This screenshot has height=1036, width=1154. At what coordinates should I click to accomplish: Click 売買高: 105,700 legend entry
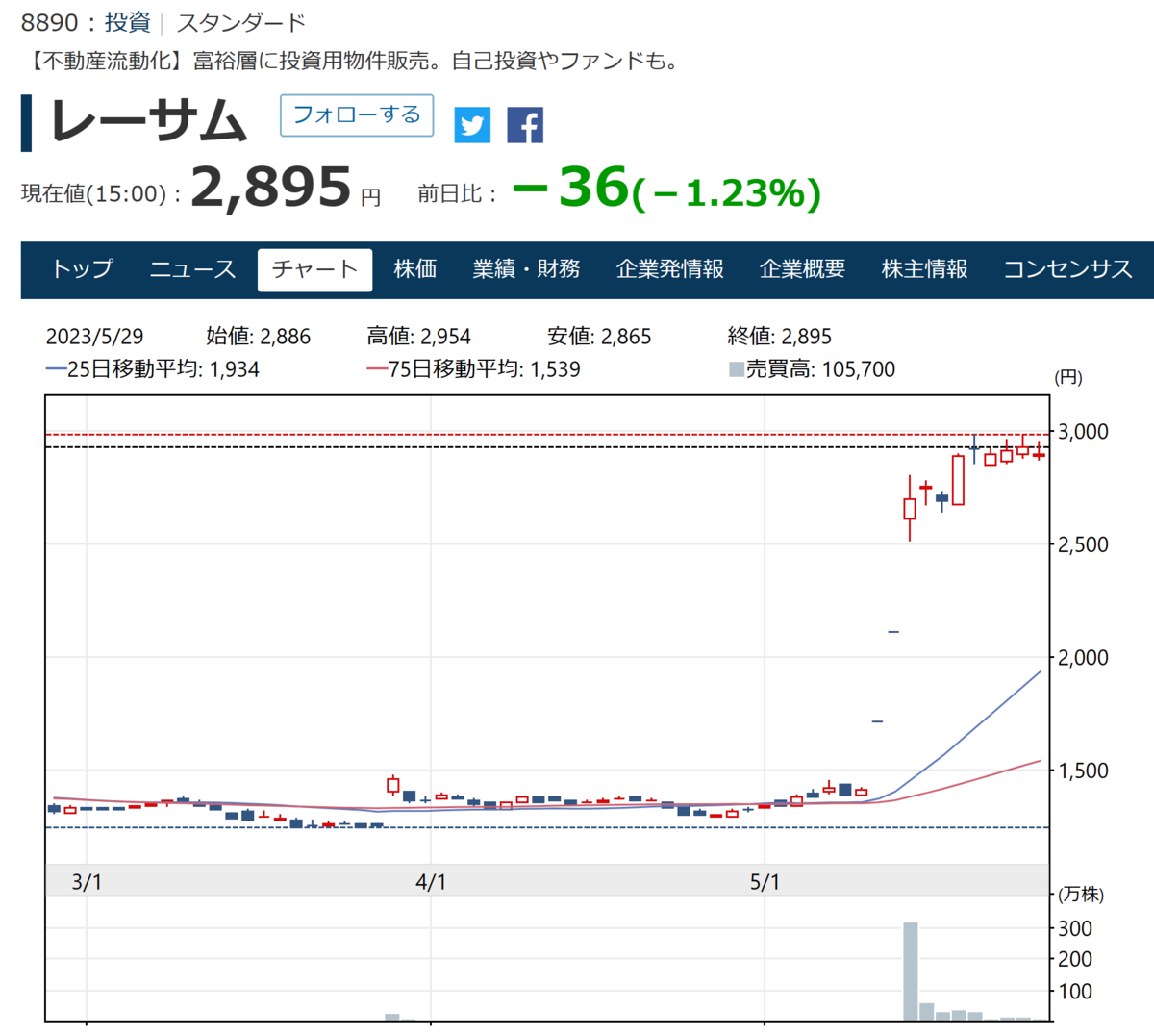pyautogui.click(x=813, y=369)
